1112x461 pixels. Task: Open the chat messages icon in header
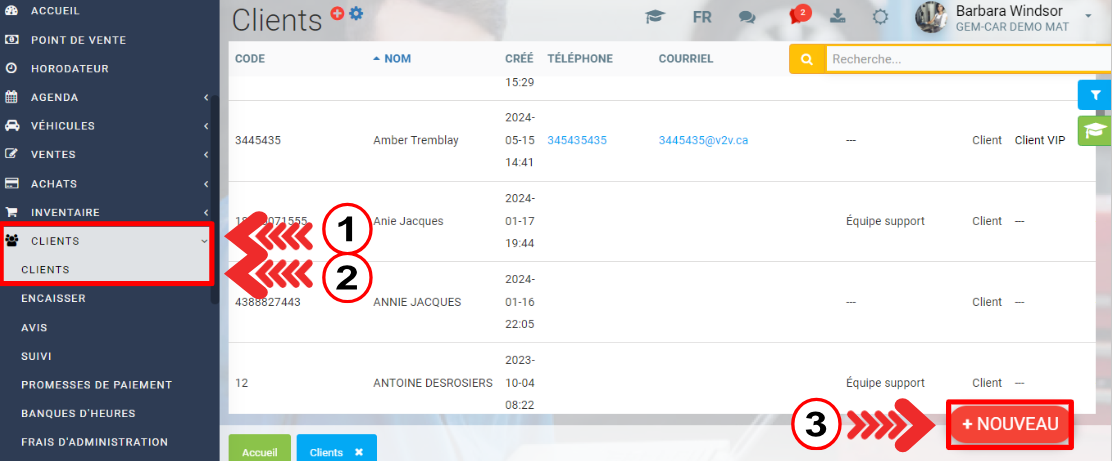pos(747,17)
